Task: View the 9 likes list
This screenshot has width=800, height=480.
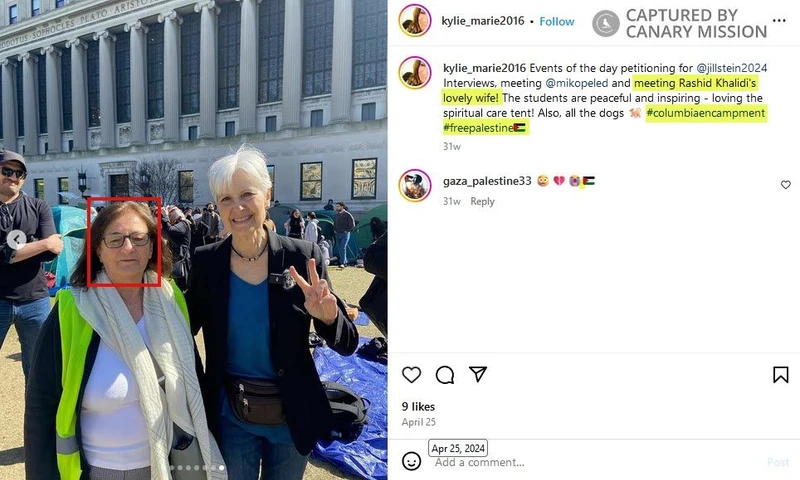Action: [x=418, y=407]
